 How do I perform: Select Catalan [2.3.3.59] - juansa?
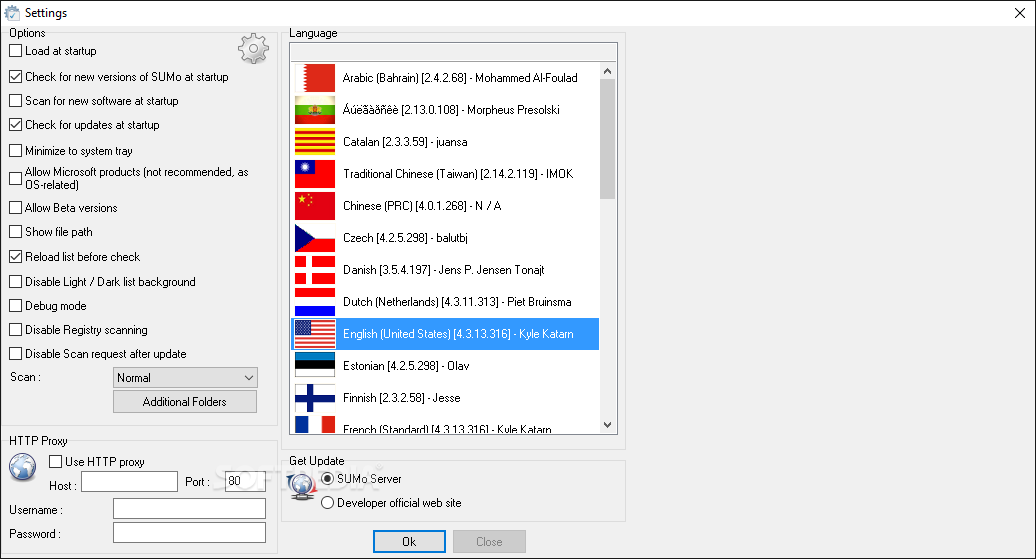[445, 142]
